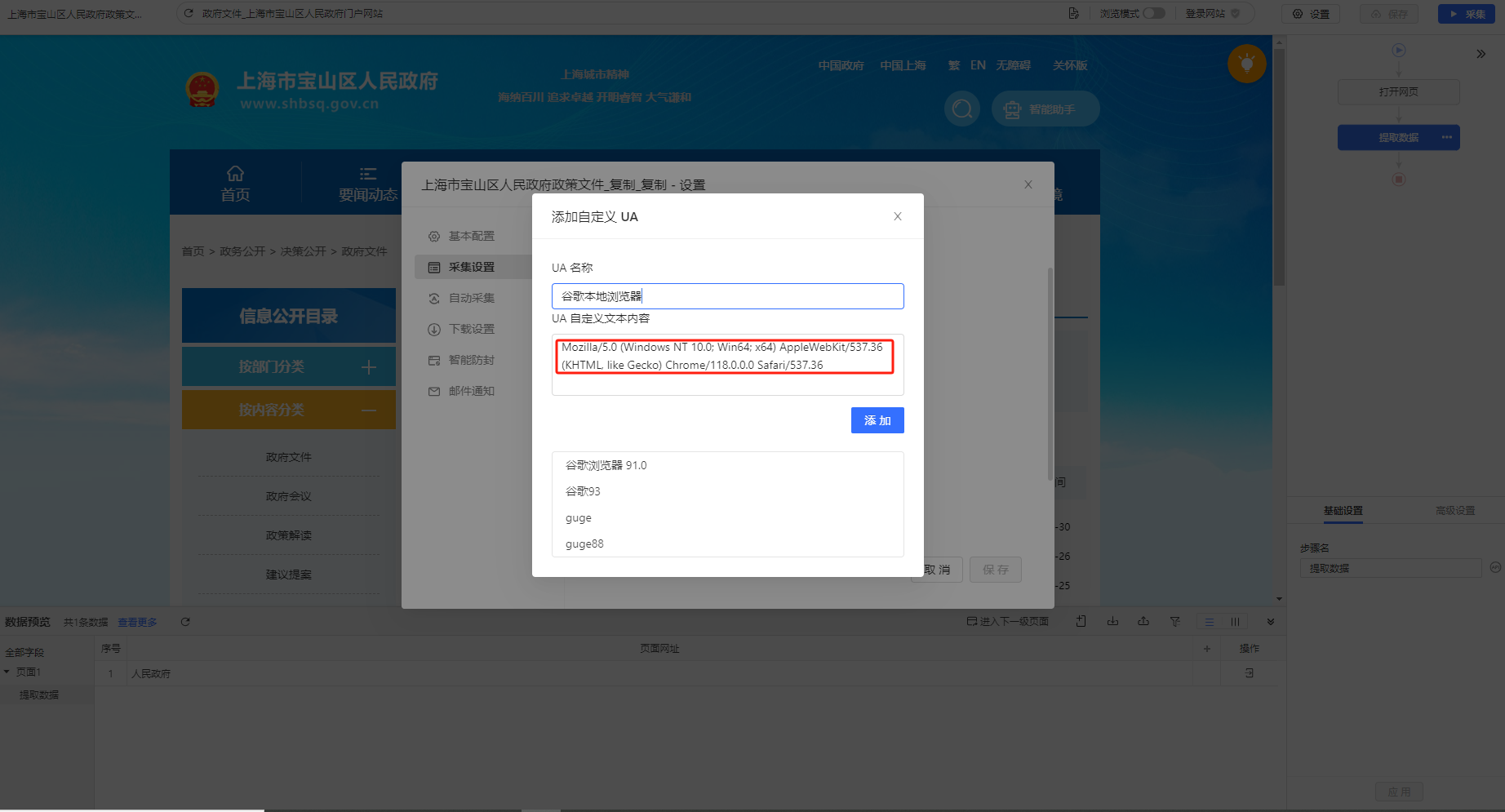Click export upload icon in data preview
The image size is (1505, 812).
[x=1143, y=622]
